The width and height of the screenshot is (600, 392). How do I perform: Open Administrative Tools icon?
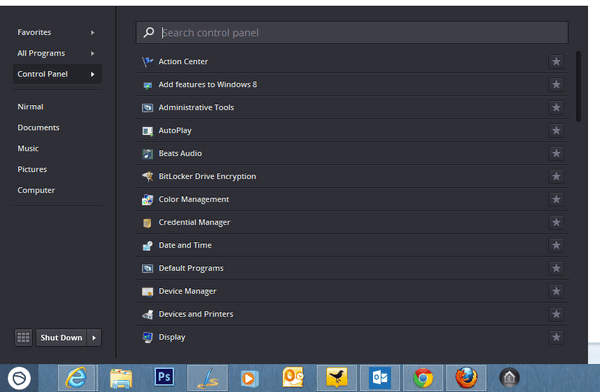click(147, 108)
